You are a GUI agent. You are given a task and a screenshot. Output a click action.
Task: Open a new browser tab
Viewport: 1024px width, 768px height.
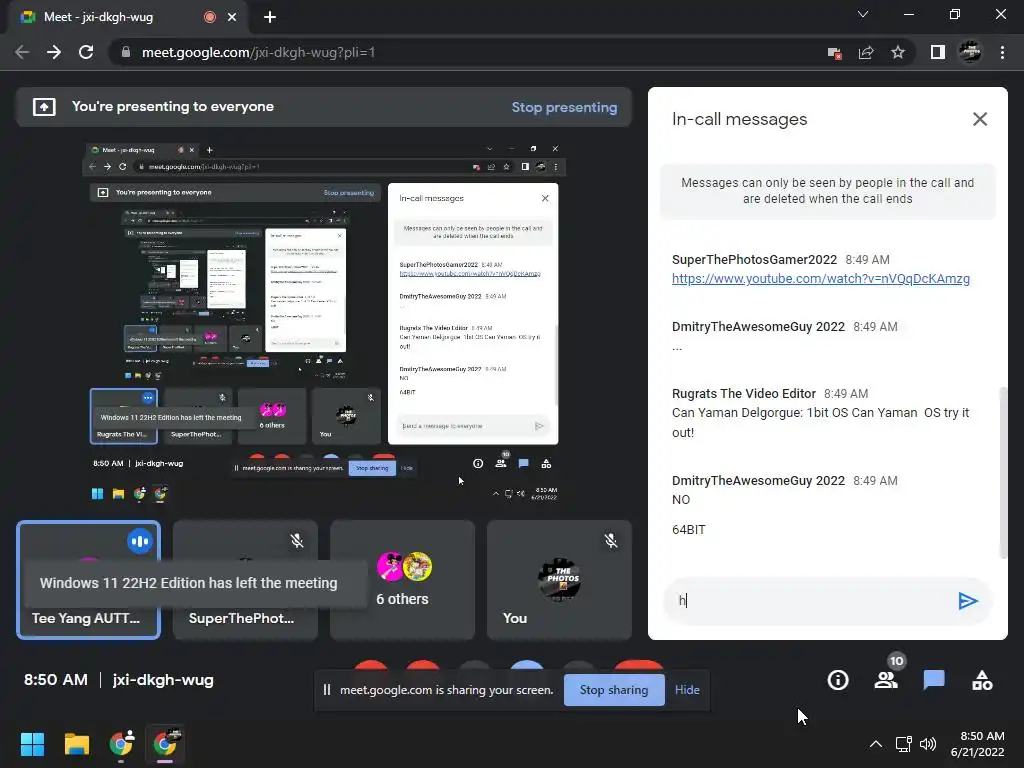pyautogui.click(x=270, y=17)
